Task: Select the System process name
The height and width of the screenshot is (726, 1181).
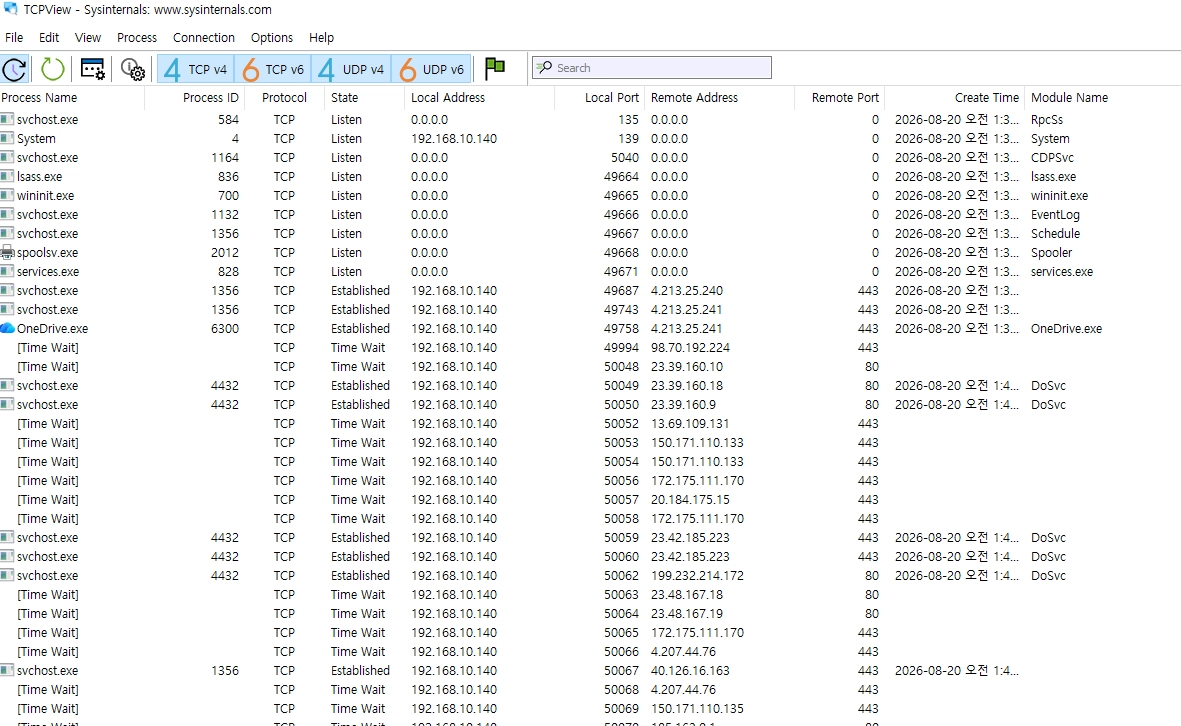Action: [36, 139]
